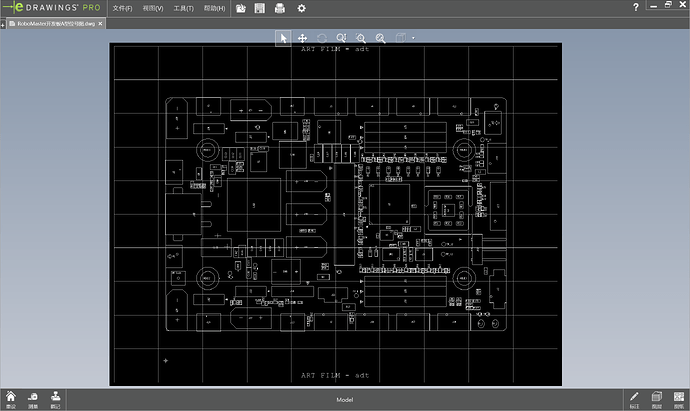Open the 文件(F) menu
This screenshot has width=690, height=411.
[x=123, y=8]
